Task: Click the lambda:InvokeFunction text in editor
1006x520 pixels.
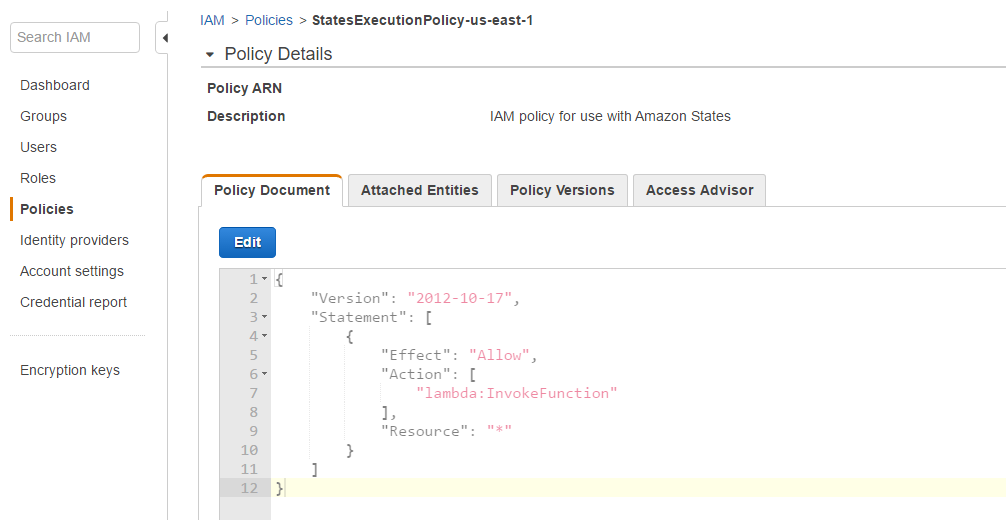Action: click(x=517, y=393)
